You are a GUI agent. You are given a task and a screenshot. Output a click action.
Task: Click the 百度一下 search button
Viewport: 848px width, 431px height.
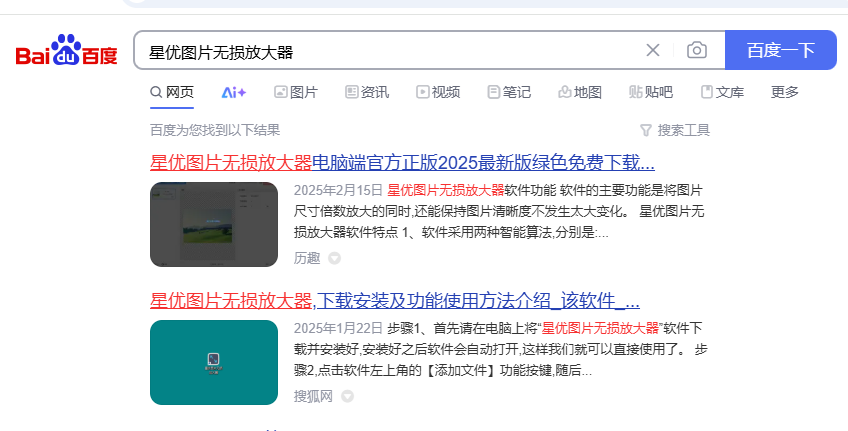pyautogui.click(x=780, y=50)
